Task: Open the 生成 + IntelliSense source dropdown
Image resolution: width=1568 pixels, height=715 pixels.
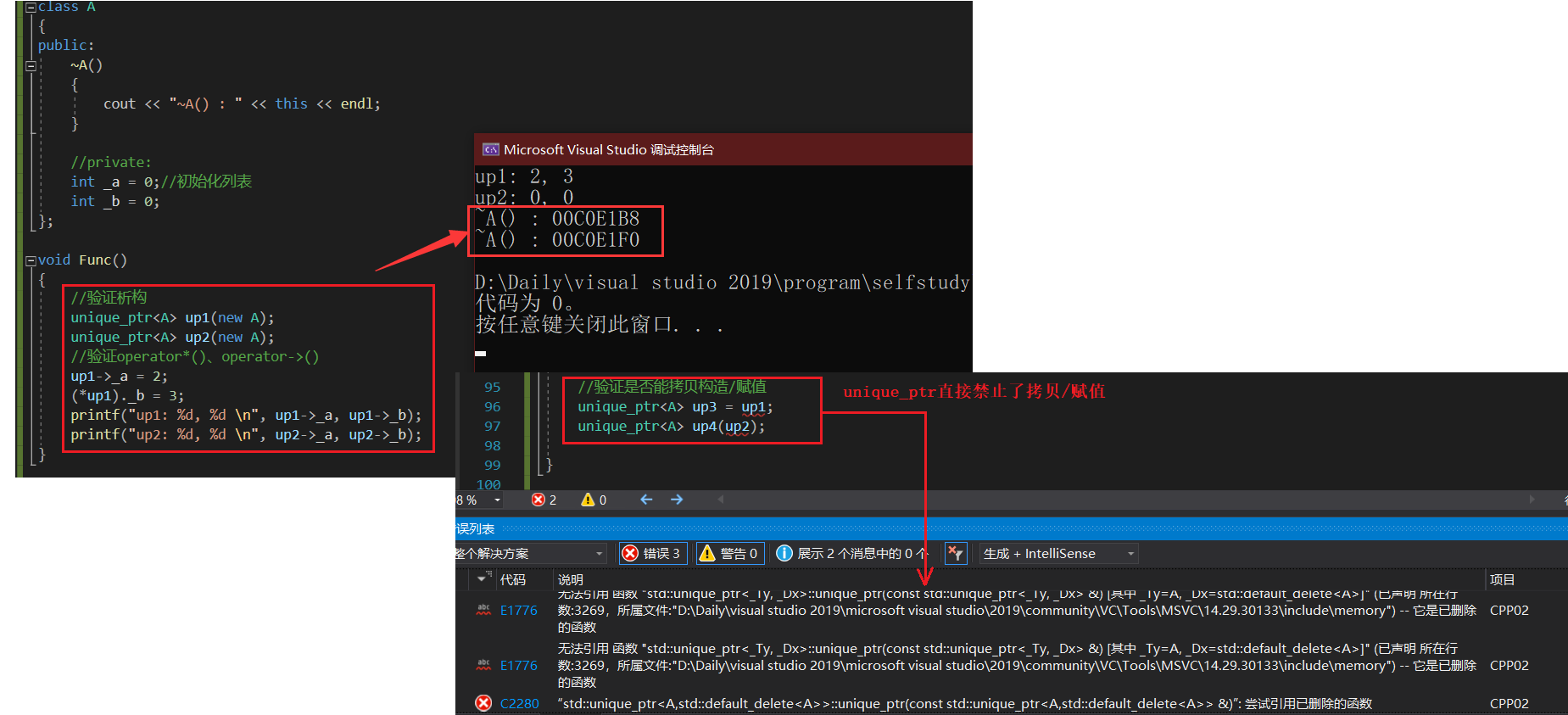Action: click(x=1058, y=553)
